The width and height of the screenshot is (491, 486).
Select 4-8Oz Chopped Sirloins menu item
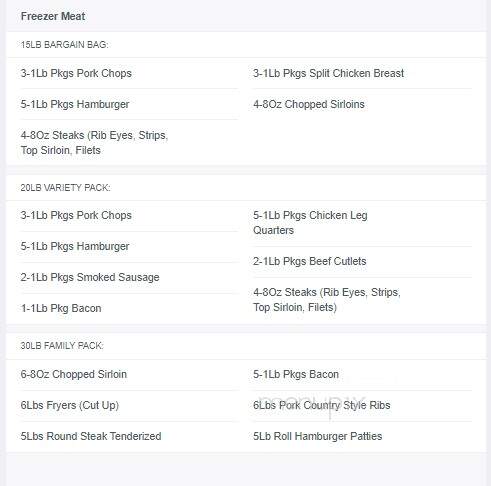pyautogui.click(x=309, y=104)
